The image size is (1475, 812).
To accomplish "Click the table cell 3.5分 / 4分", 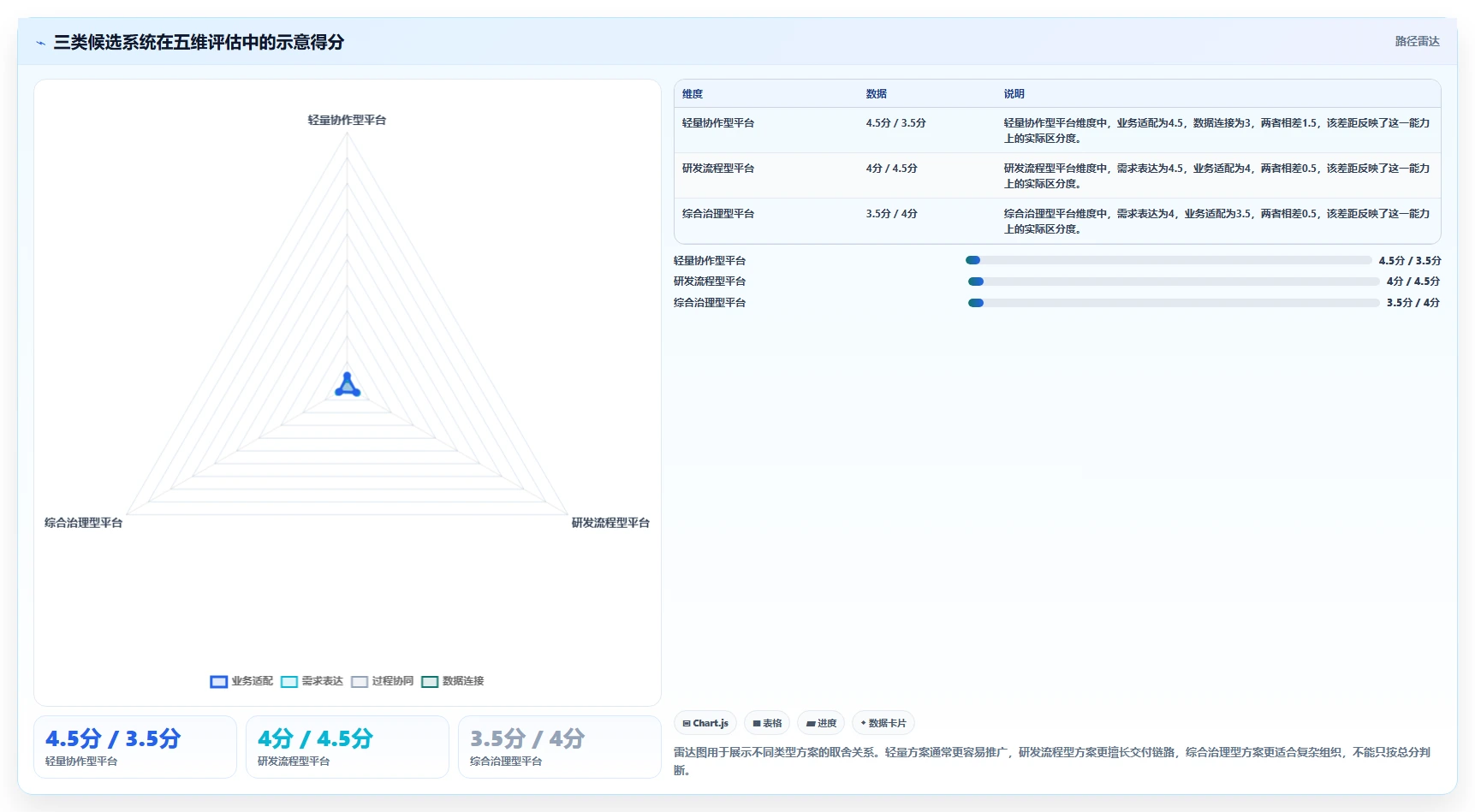I will pos(891,214).
